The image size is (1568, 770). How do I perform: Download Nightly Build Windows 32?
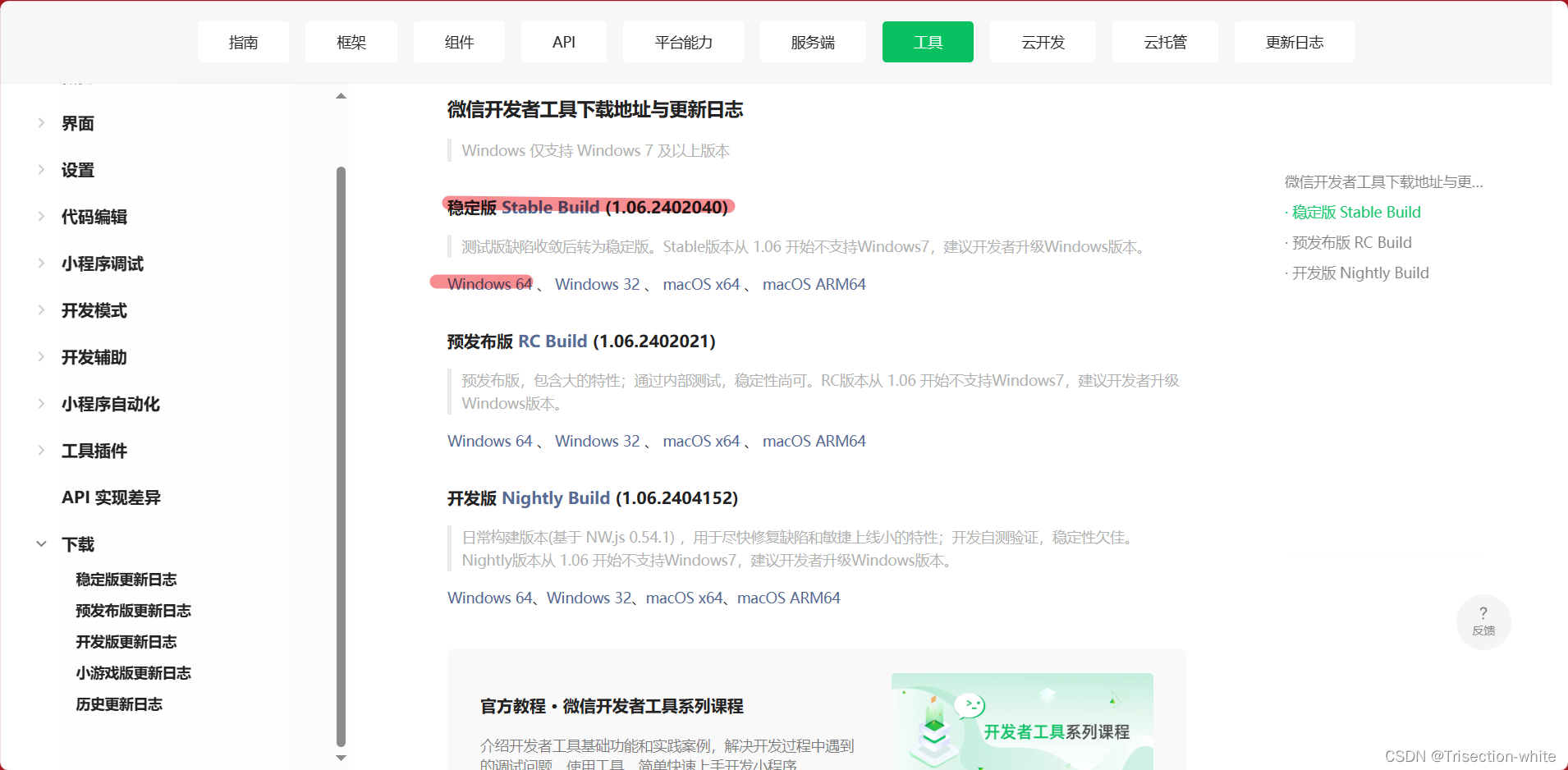[589, 598]
